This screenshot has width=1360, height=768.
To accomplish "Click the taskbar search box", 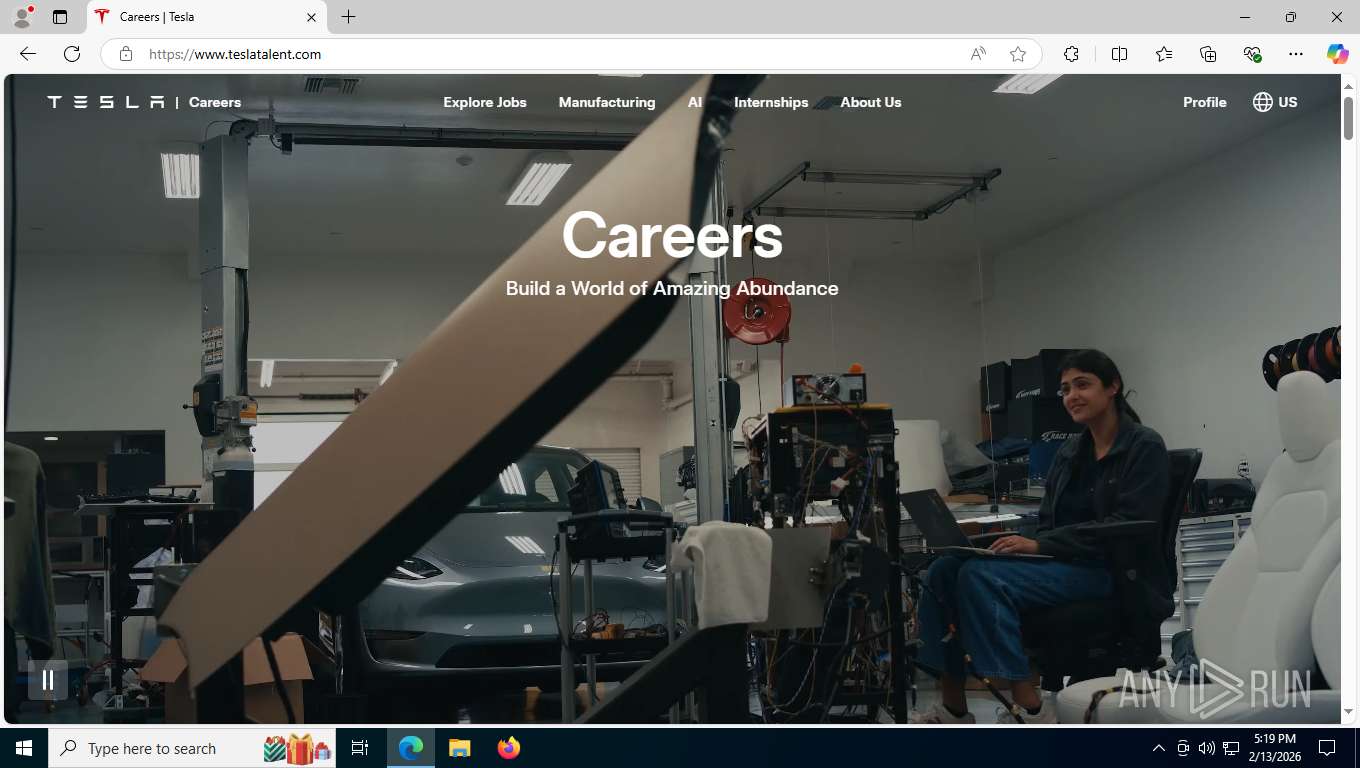I will point(193,748).
